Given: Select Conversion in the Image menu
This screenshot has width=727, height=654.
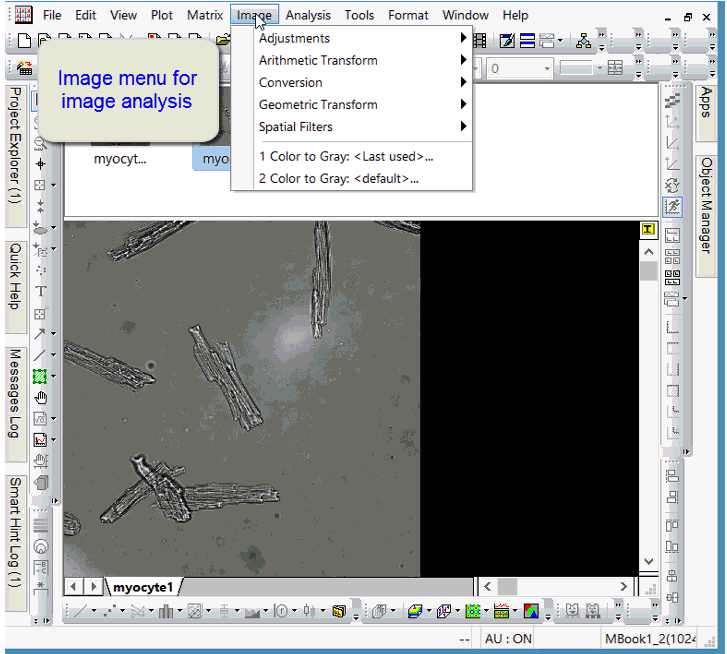Looking at the screenshot, I should (290, 82).
